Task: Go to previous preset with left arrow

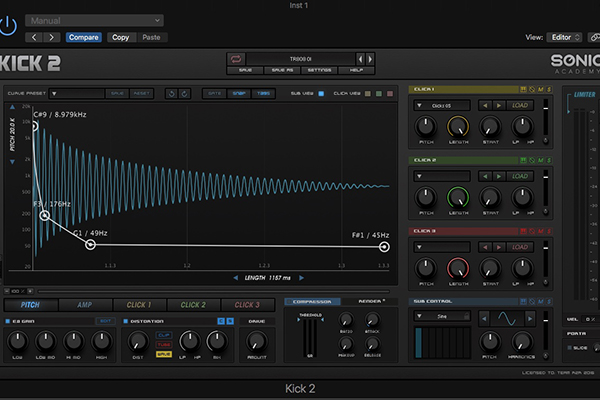Action: click(34, 37)
